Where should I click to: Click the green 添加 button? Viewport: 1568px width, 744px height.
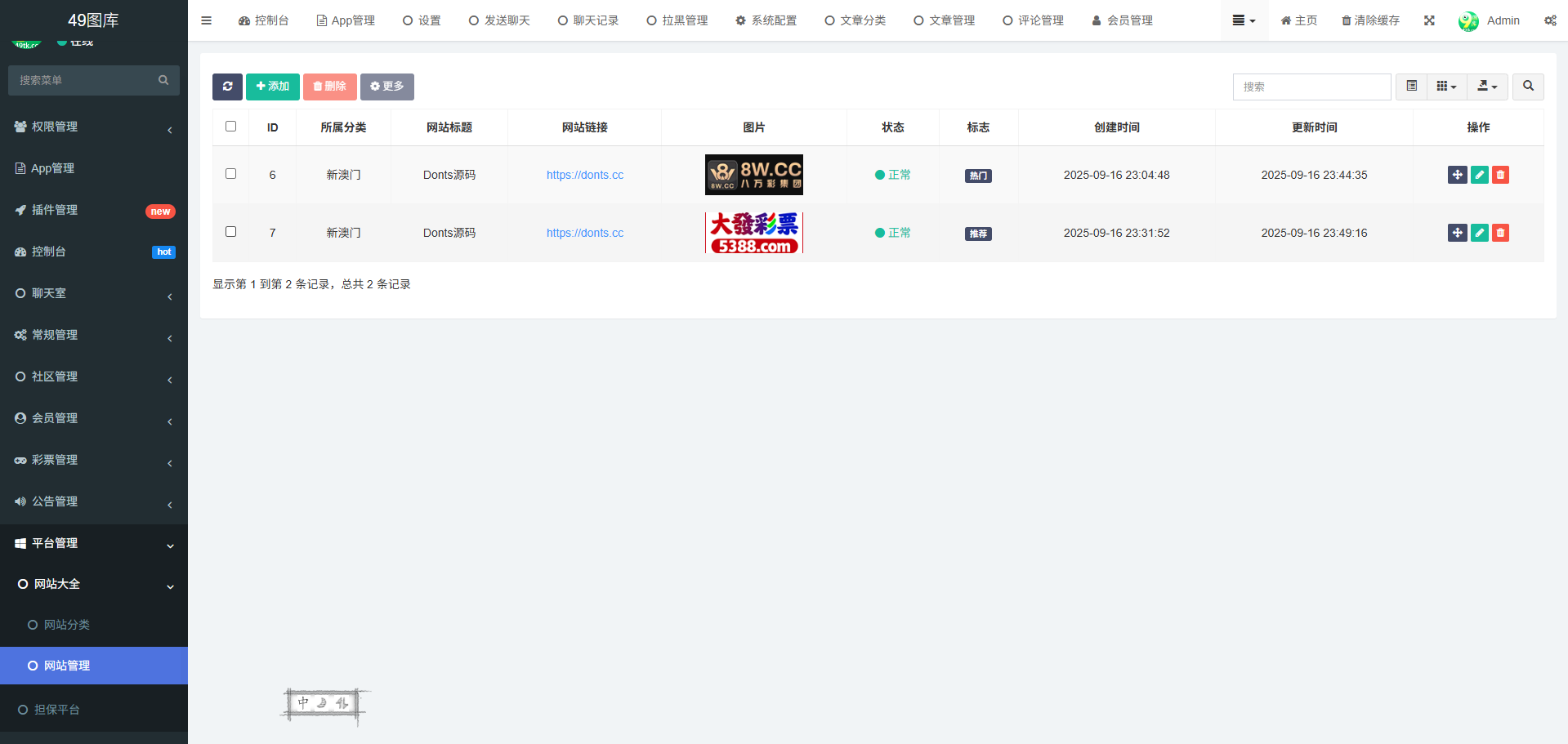pyautogui.click(x=272, y=87)
